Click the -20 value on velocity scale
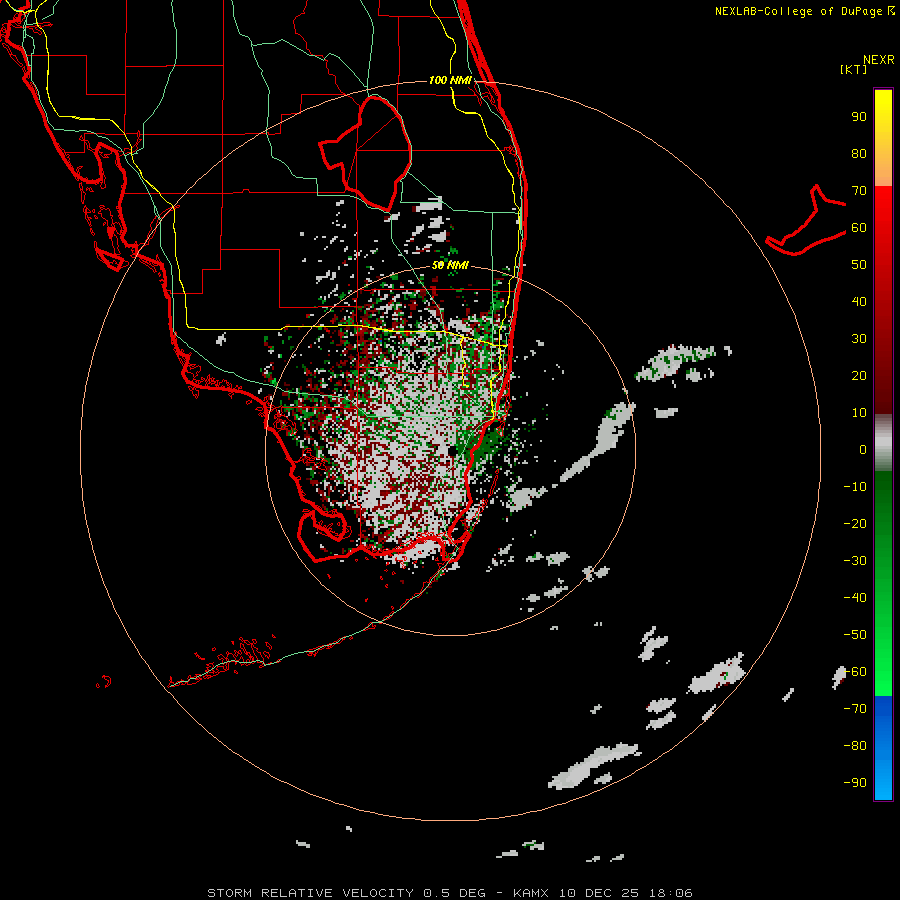This screenshot has width=900, height=900. coord(855,523)
